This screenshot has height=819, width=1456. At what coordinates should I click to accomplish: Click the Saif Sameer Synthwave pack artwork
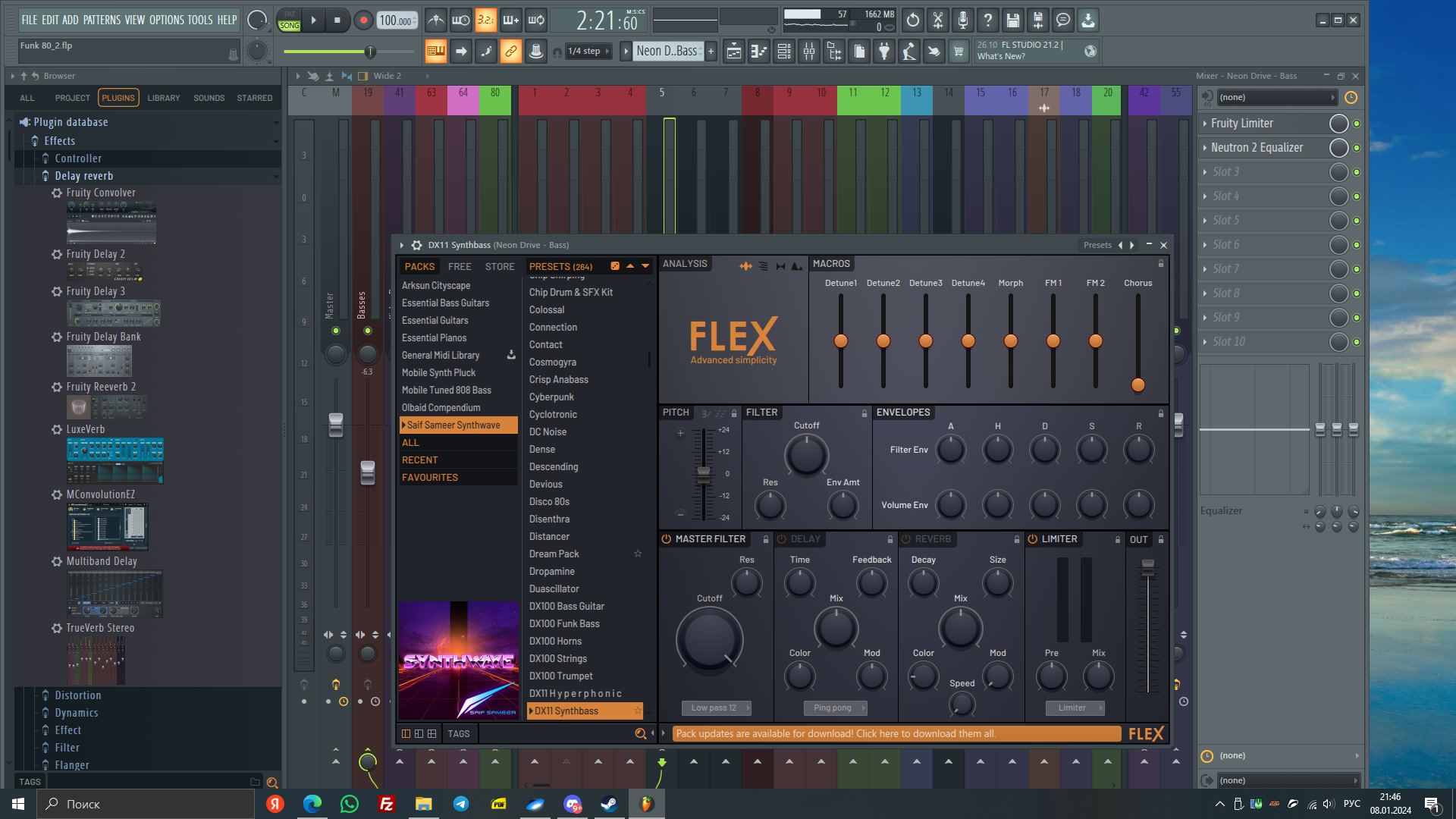[x=458, y=661]
